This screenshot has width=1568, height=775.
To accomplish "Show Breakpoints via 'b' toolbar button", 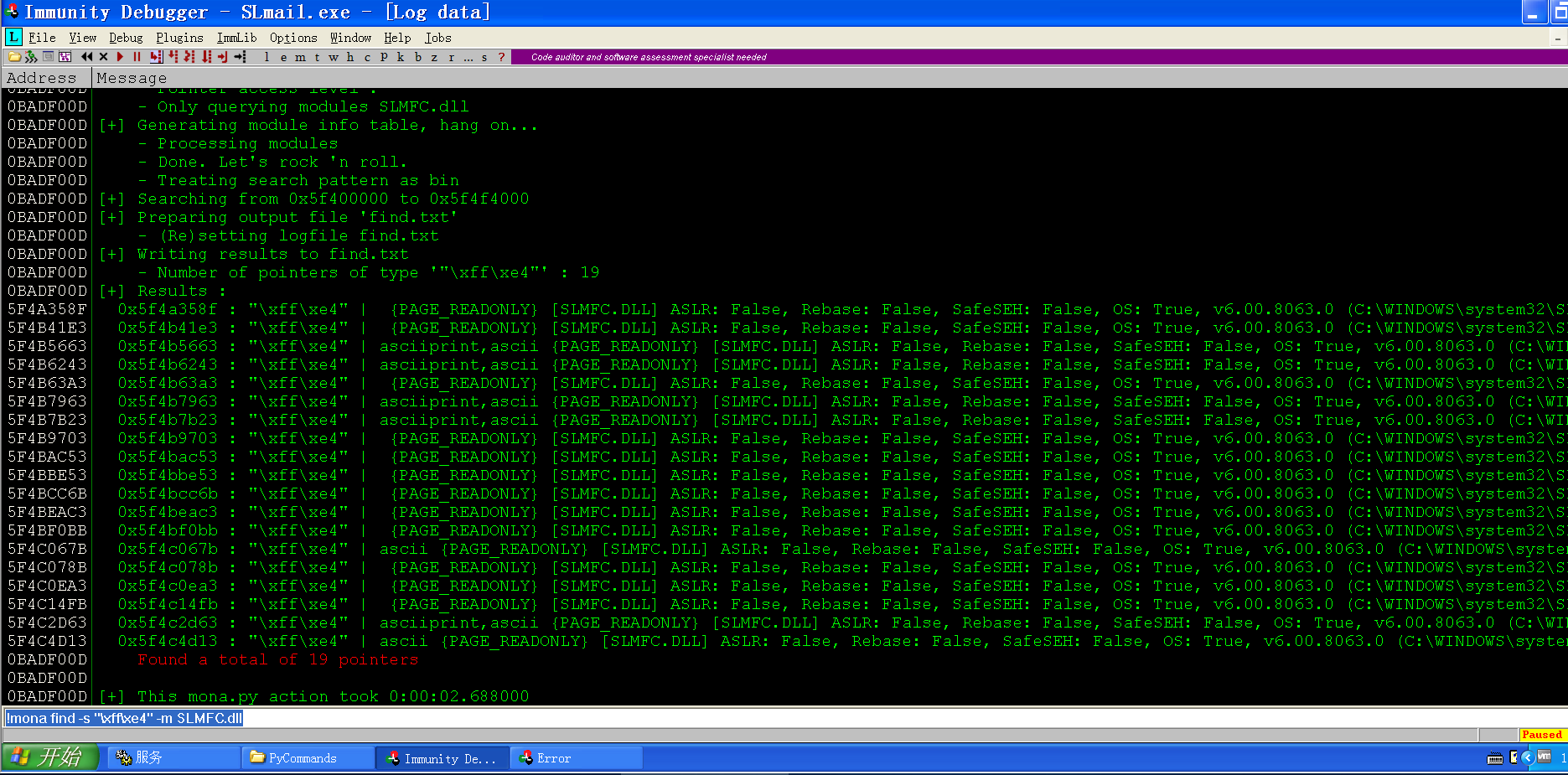I will (418, 57).
